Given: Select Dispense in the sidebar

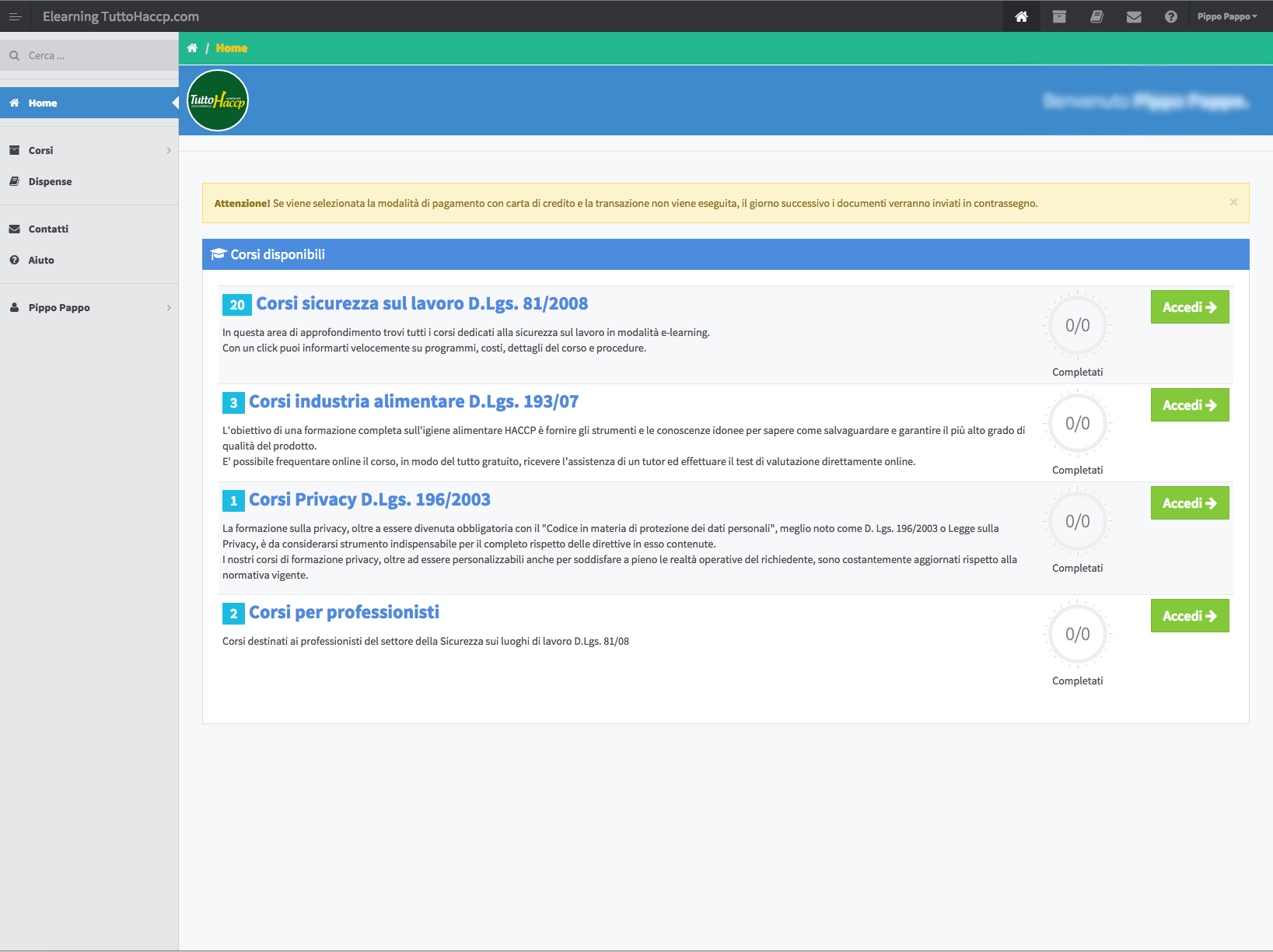Looking at the screenshot, I should coord(50,181).
